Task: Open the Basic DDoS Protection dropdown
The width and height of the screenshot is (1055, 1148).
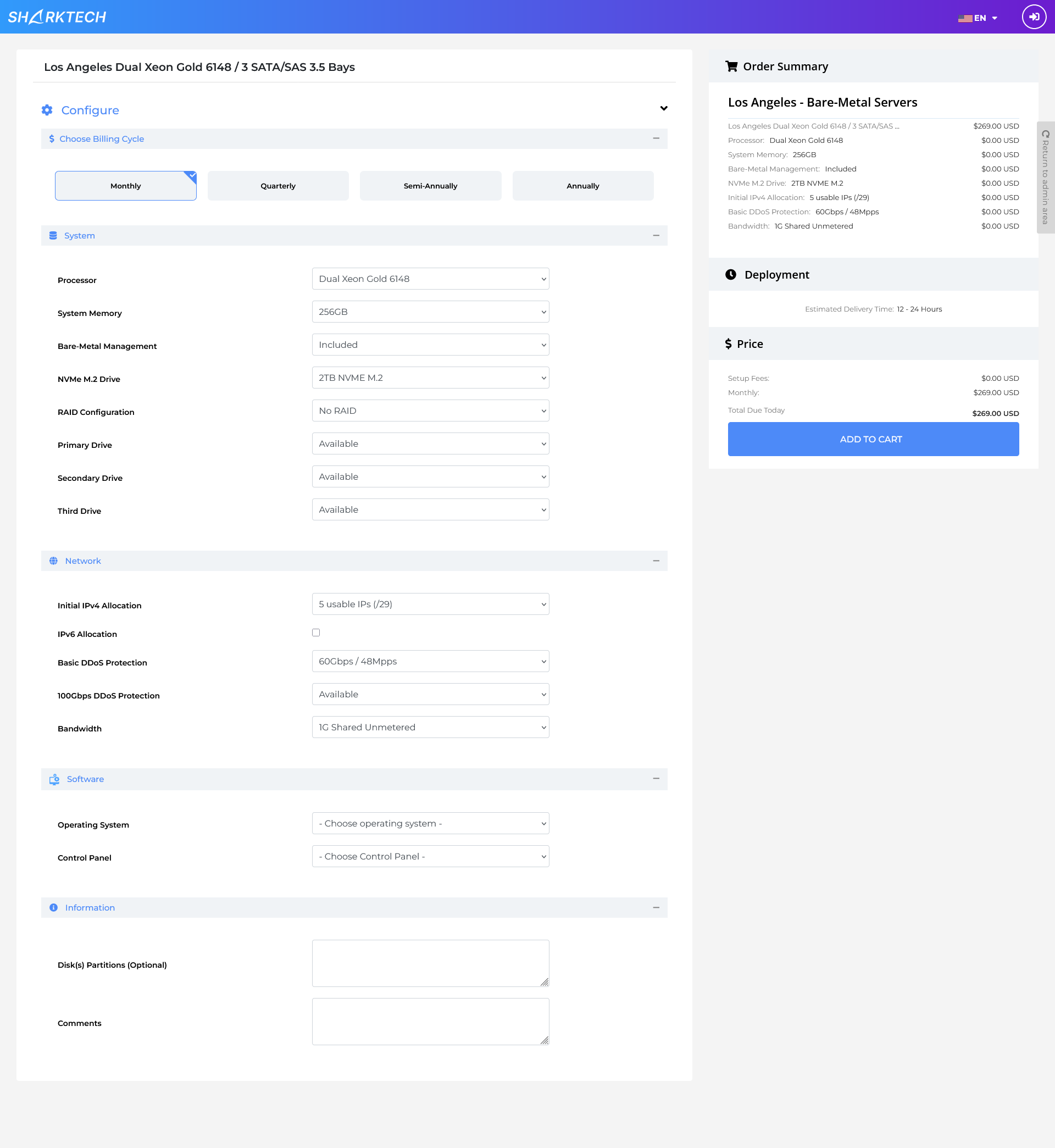Action: 430,661
